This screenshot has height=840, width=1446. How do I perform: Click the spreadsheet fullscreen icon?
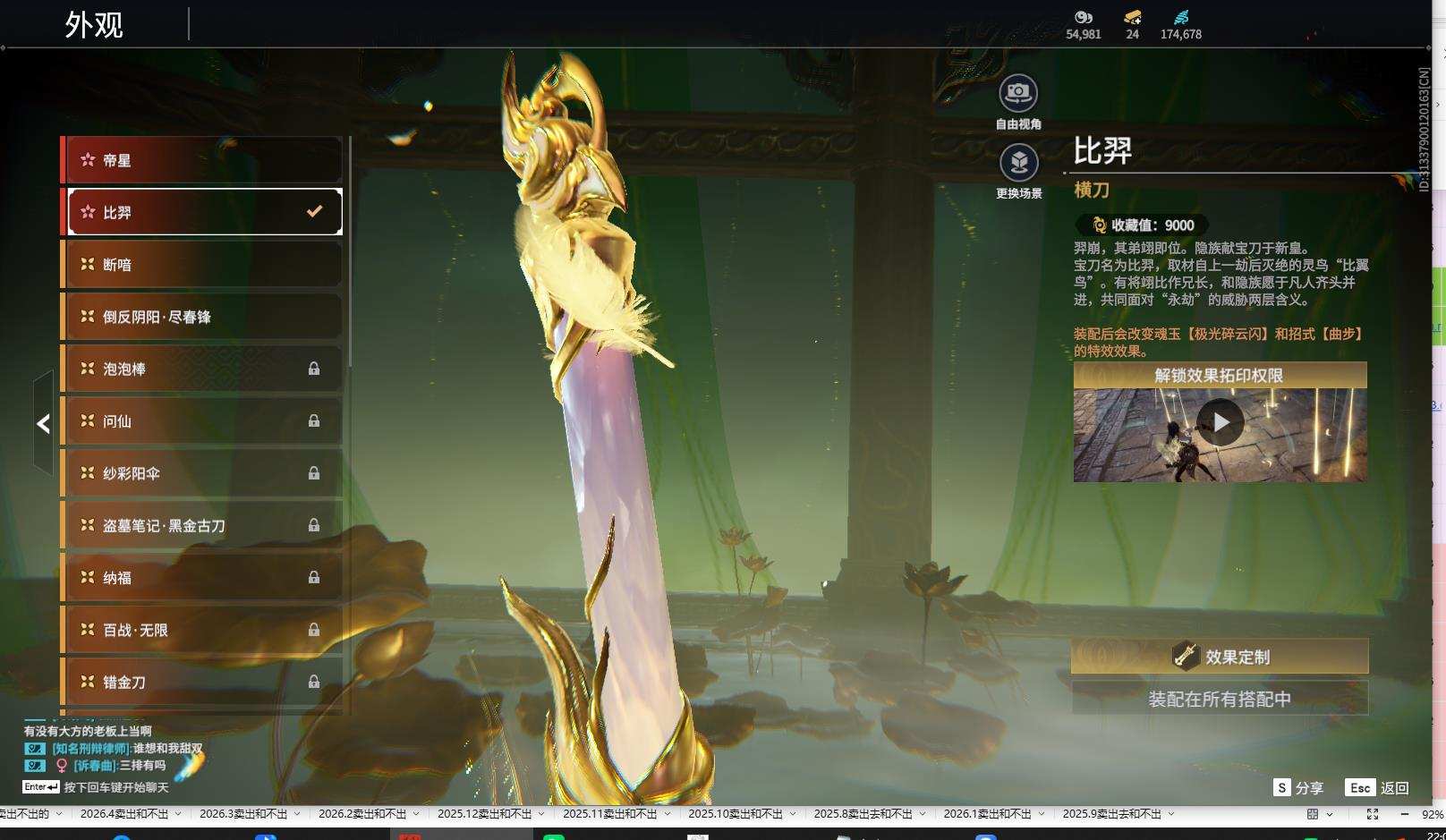(x=1373, y=814)
